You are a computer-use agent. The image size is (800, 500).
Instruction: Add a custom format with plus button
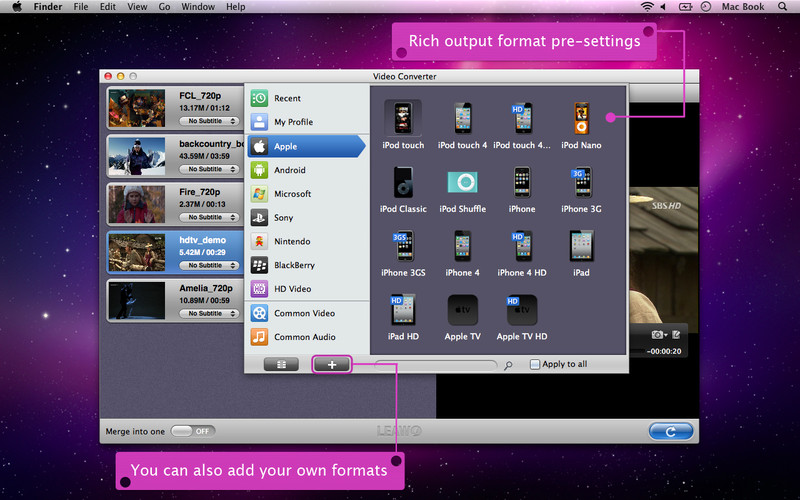coord(332,364)
